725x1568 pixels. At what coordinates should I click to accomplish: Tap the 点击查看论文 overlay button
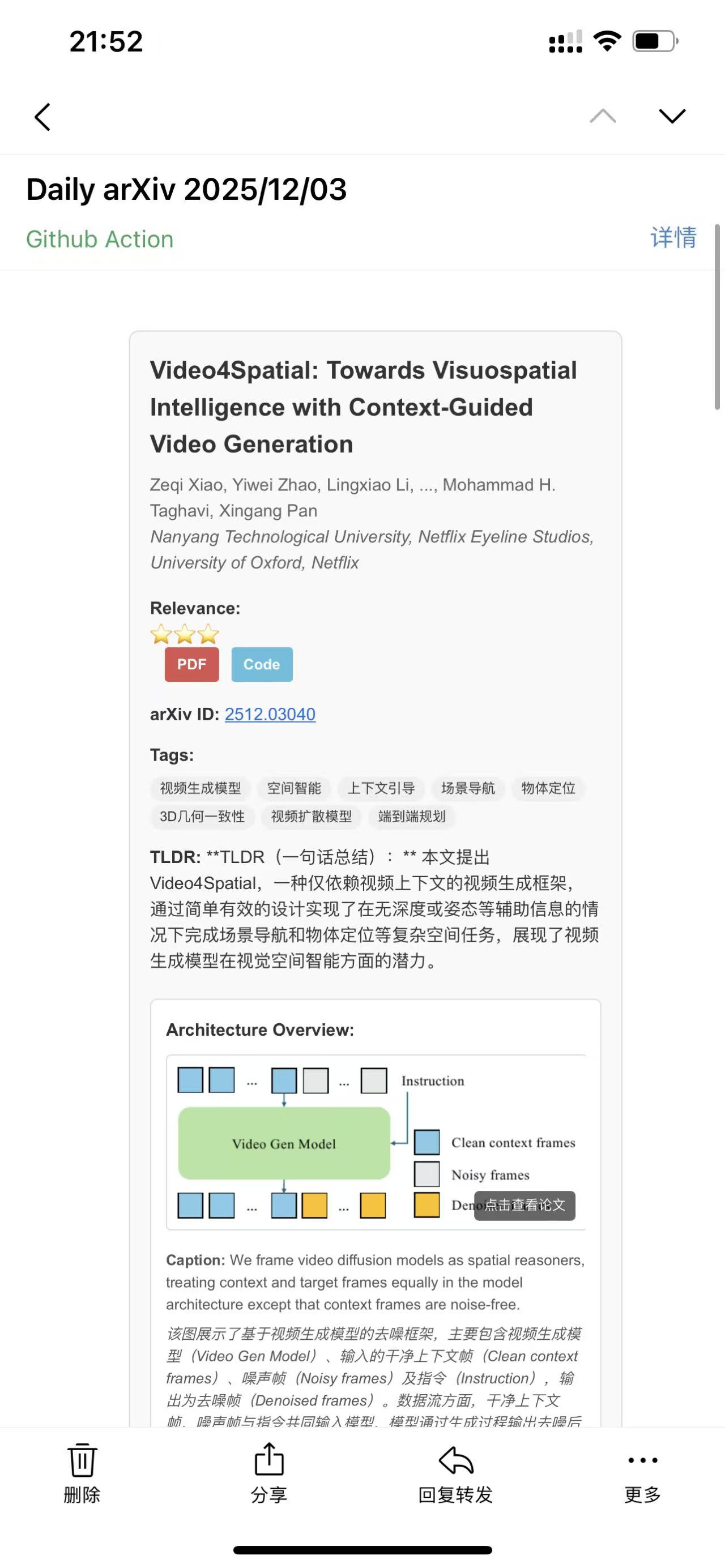[x=524, y=1205]
